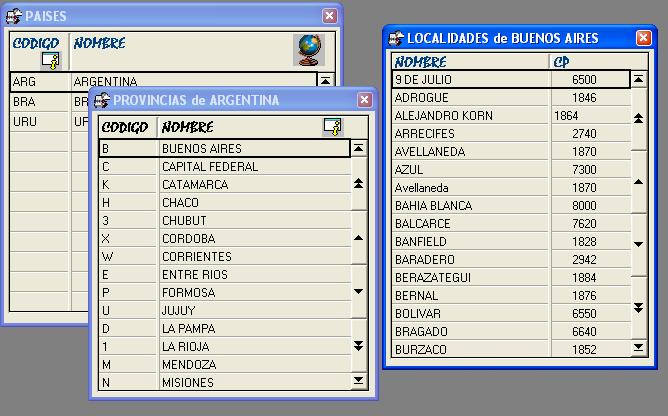Jump to first record in LOCALIDADES list
Image resolution: width=668 pixels, height=416 pixels.
(x=639, y=79)
